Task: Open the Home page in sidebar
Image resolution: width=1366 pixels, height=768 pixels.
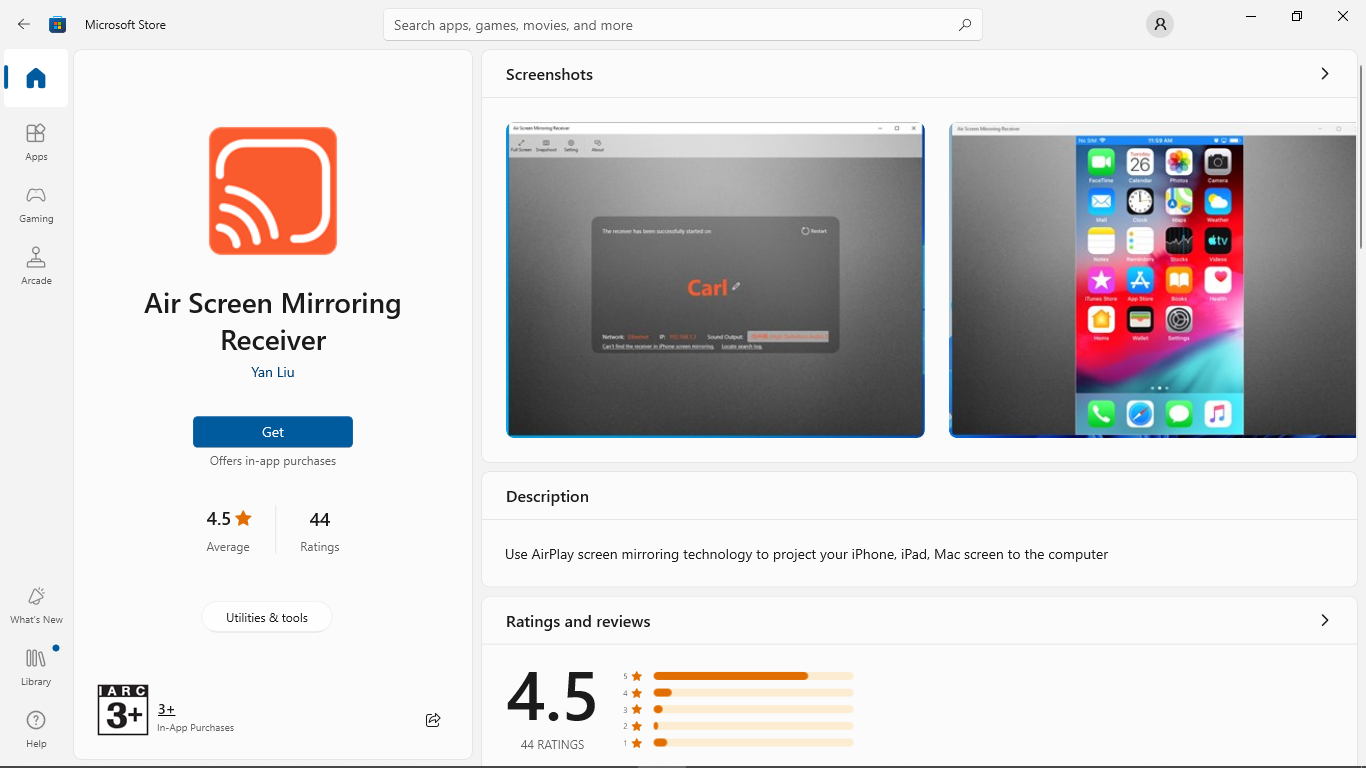Action: tap(36, 78)
